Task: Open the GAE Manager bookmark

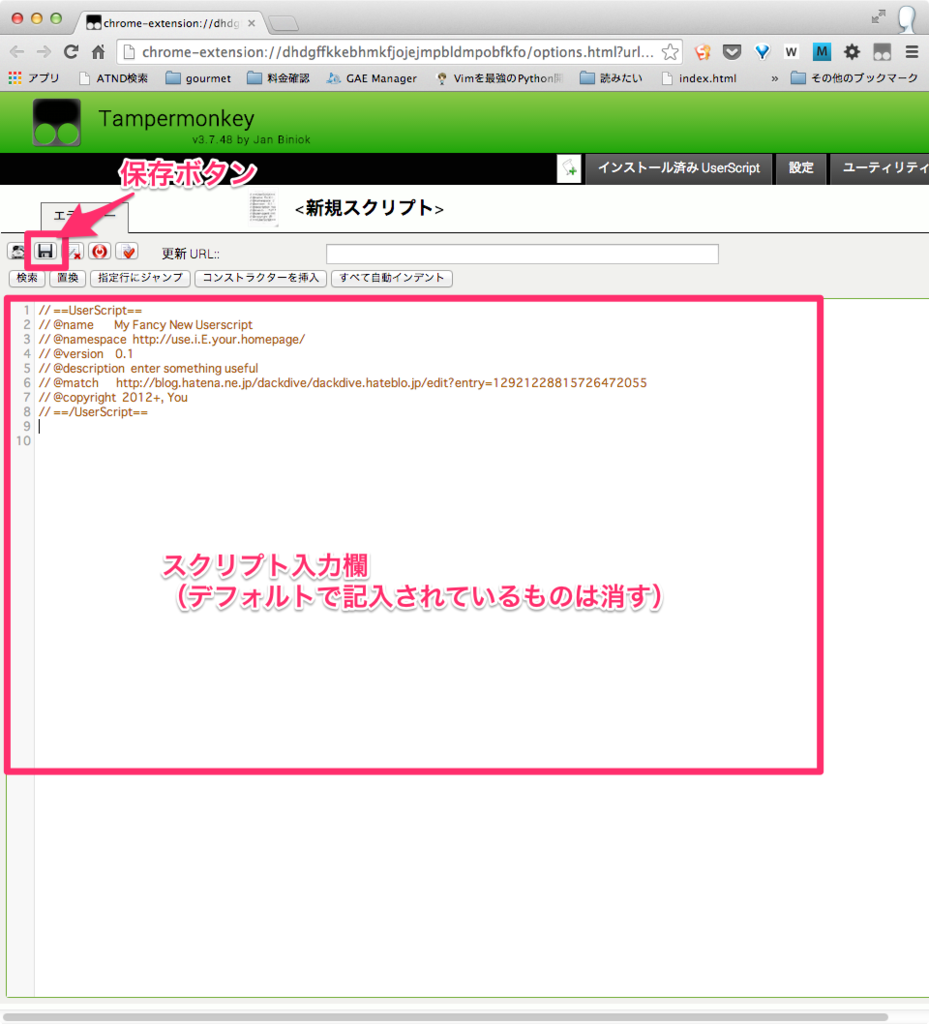Action: tap(371, 78)
